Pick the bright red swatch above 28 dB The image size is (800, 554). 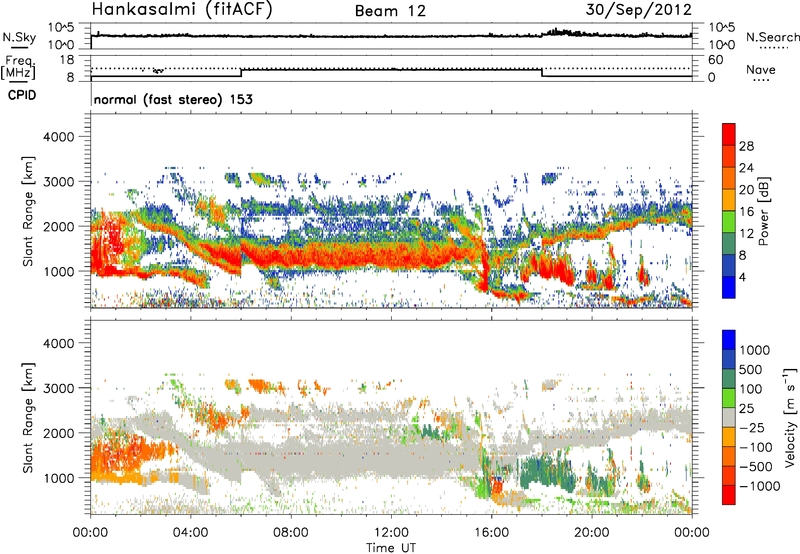(x=729, y=134)
